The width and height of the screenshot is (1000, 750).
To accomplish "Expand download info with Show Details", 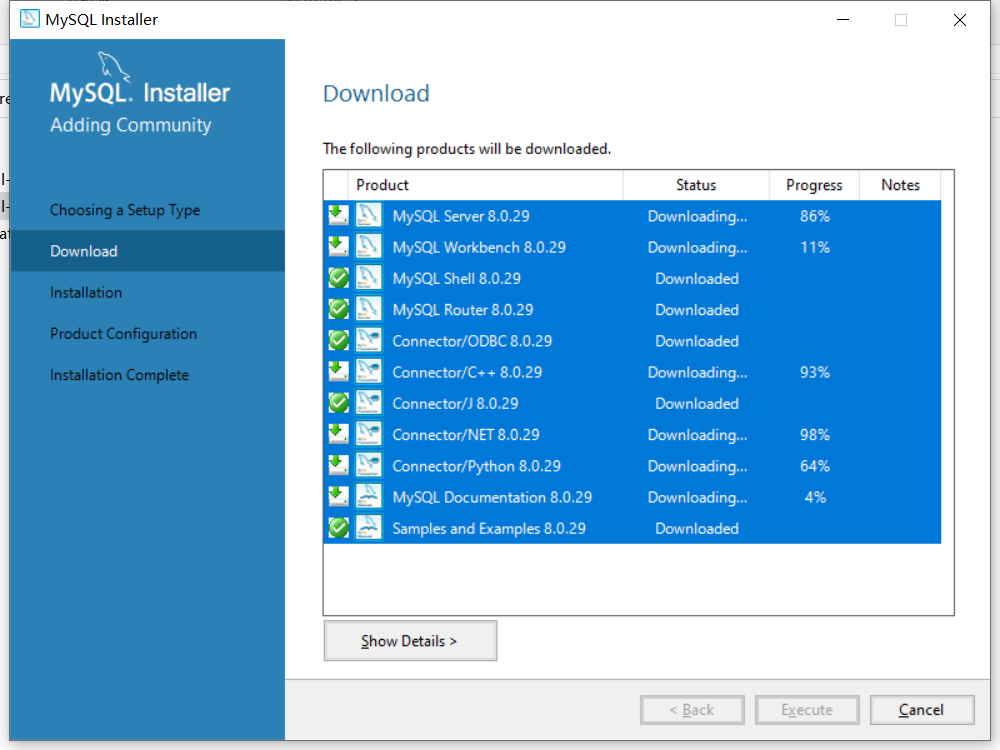I will [410, 641].
